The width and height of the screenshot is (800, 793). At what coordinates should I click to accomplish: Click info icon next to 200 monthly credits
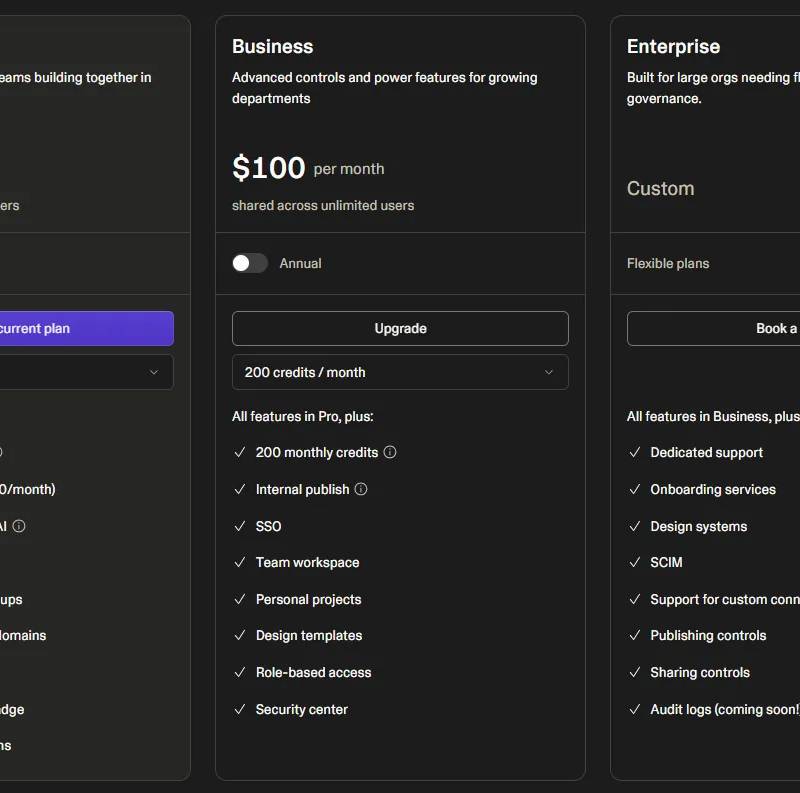390,452
